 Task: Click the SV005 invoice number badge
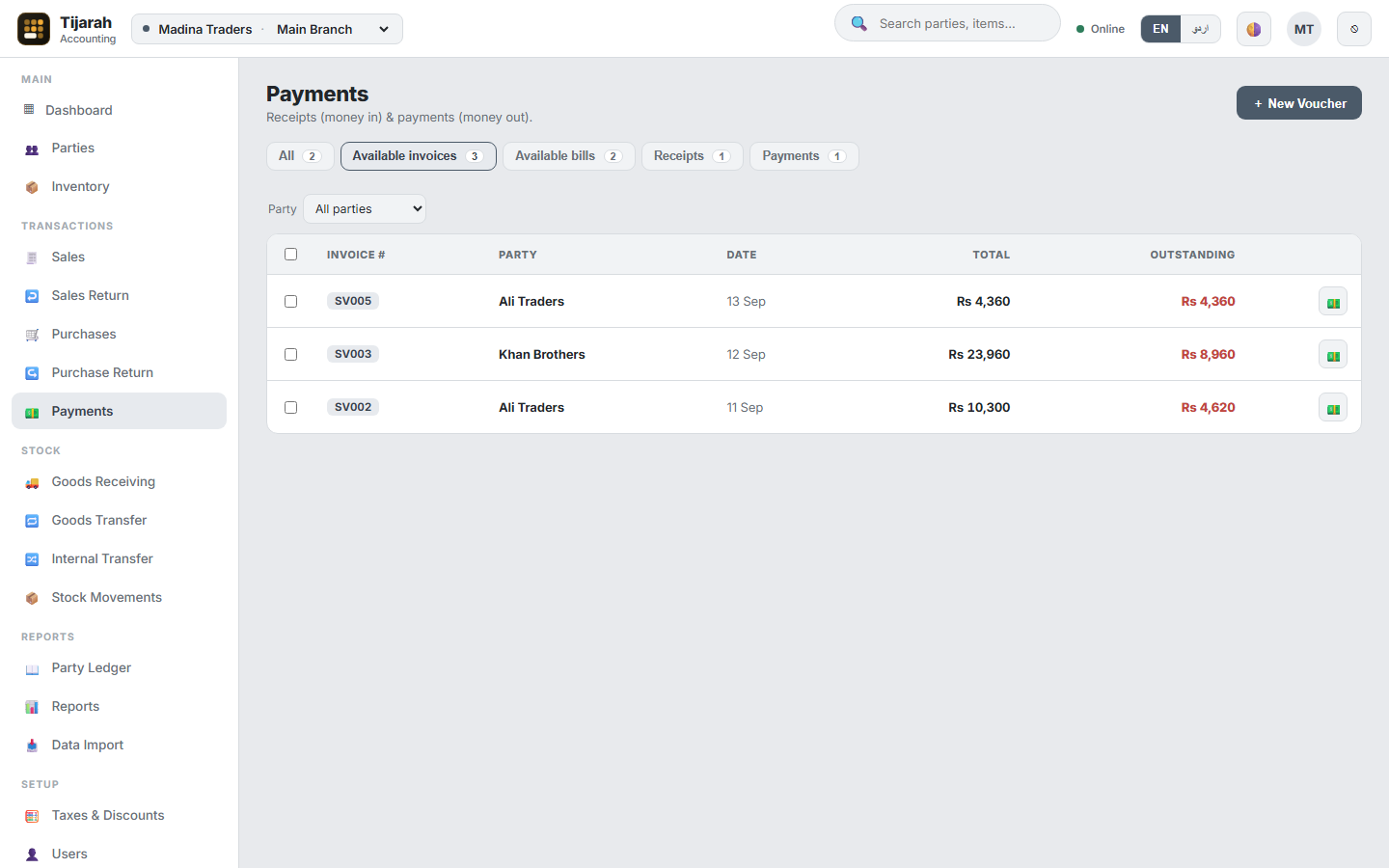point(353,301)
